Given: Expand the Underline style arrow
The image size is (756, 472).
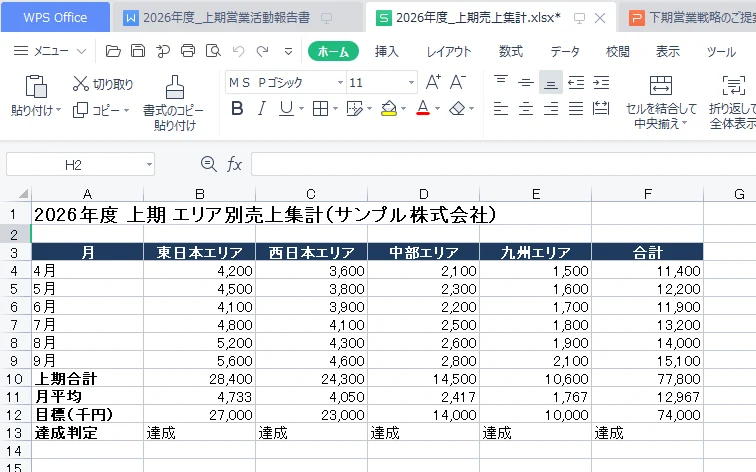Looking at the screenshot, I should (301, 109).
